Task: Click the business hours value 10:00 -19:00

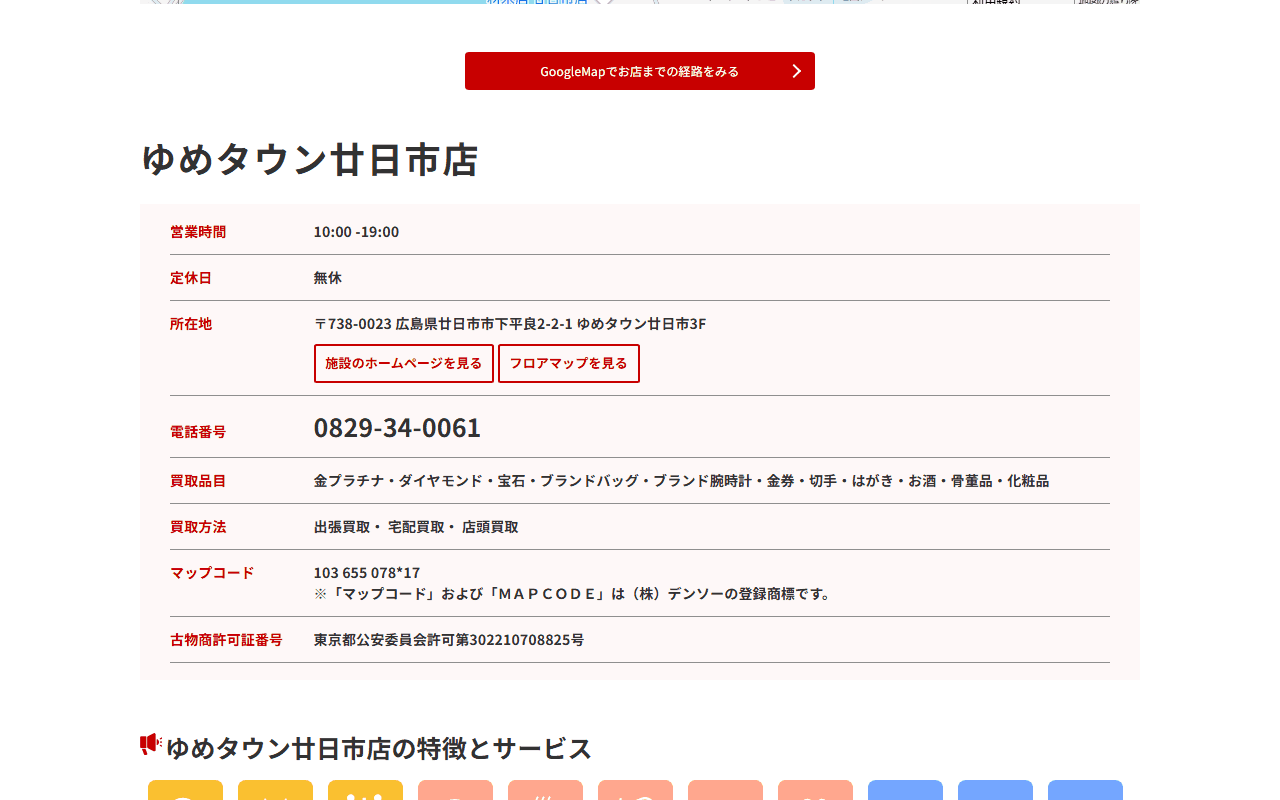Action: point(356,232)
